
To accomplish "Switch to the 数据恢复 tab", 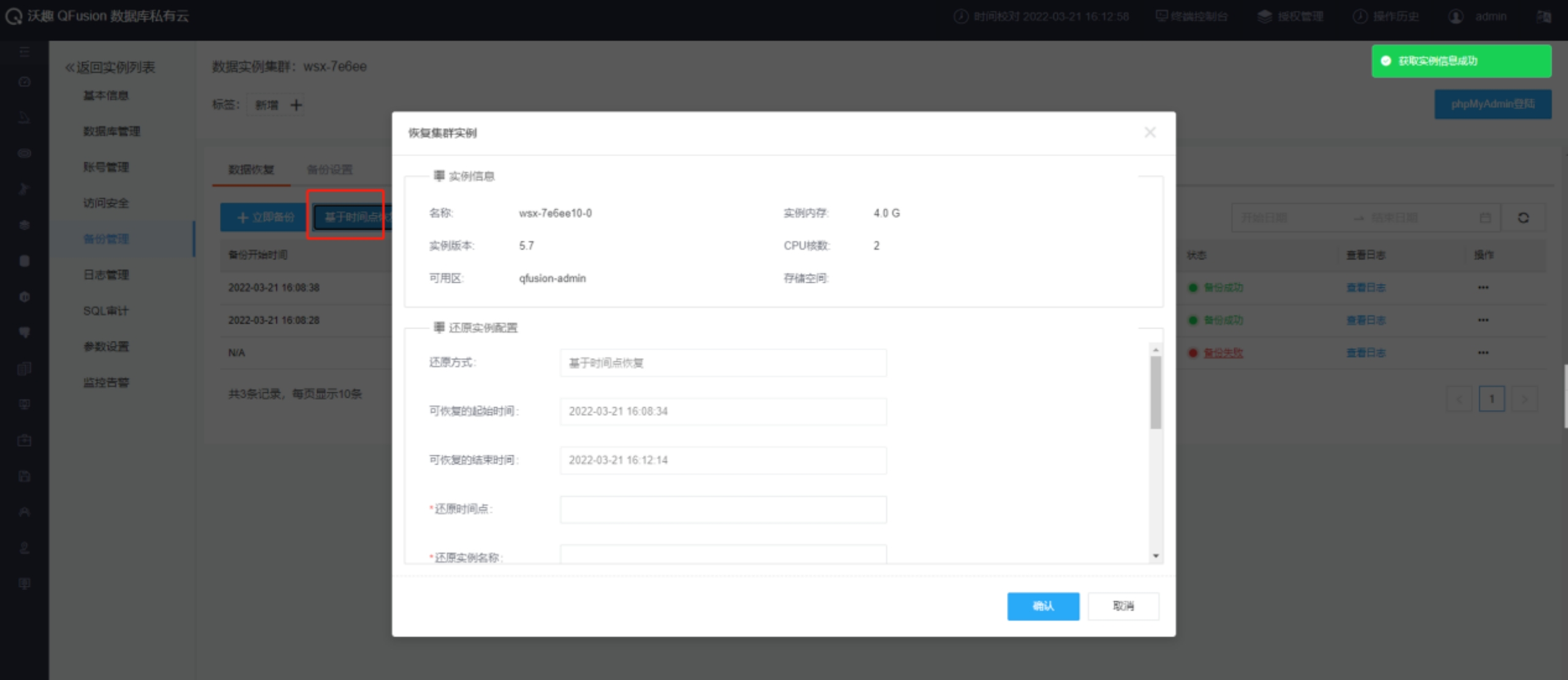I will pyautogui.click(x=251, y=170).
